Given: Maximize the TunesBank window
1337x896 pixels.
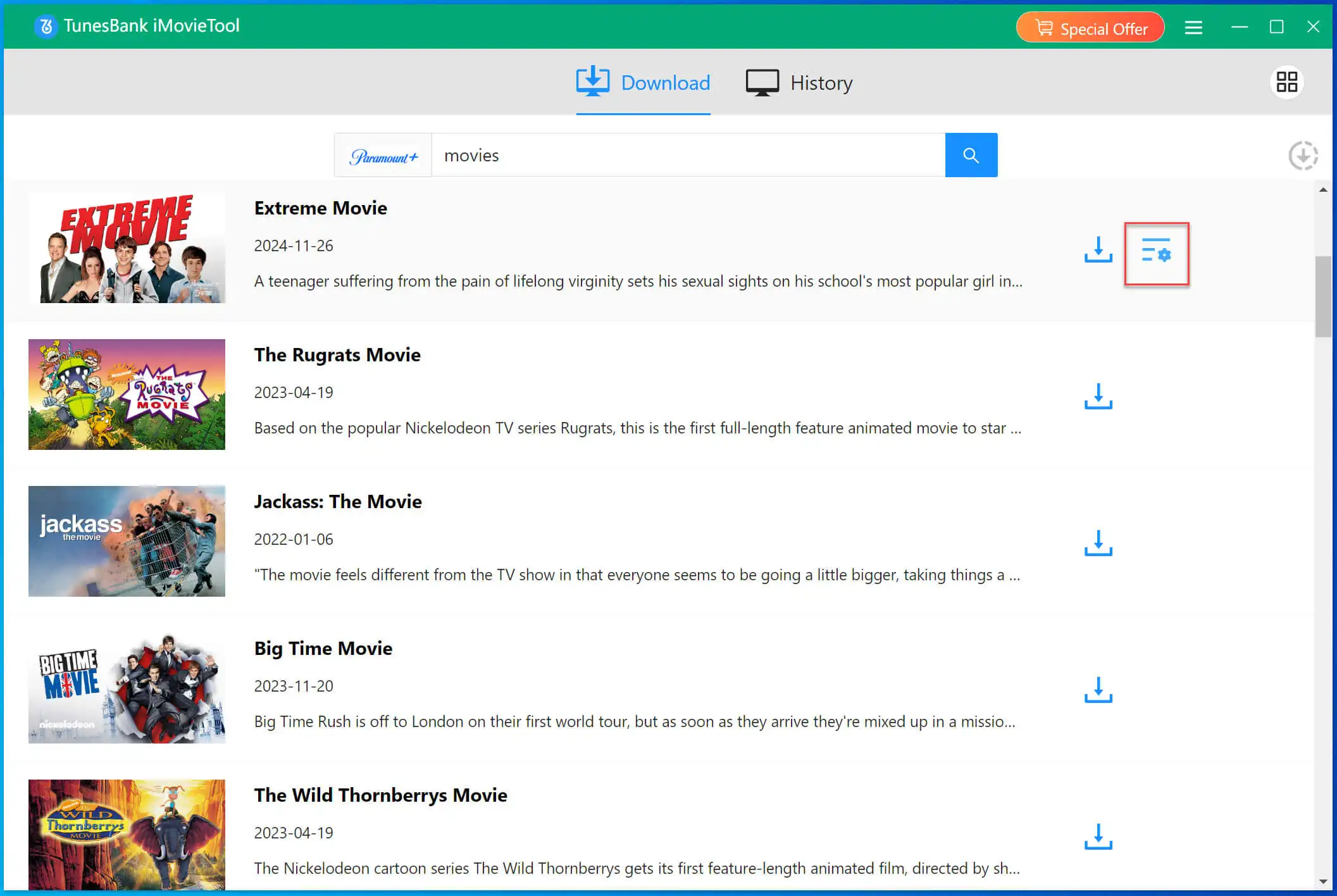Looking at the screenshot, I should point(1276,27).
